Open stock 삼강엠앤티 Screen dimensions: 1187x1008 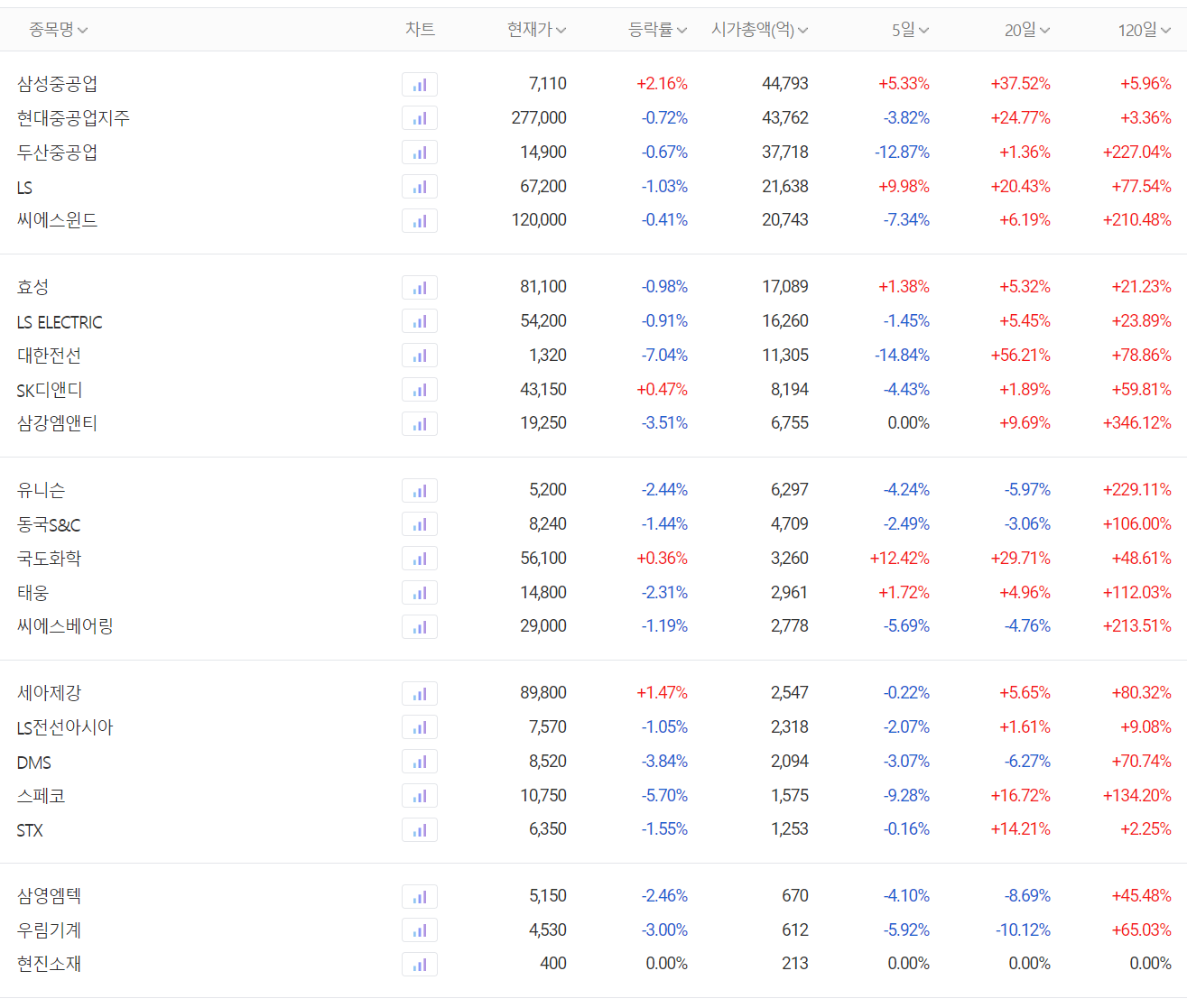tap(57, 423)
